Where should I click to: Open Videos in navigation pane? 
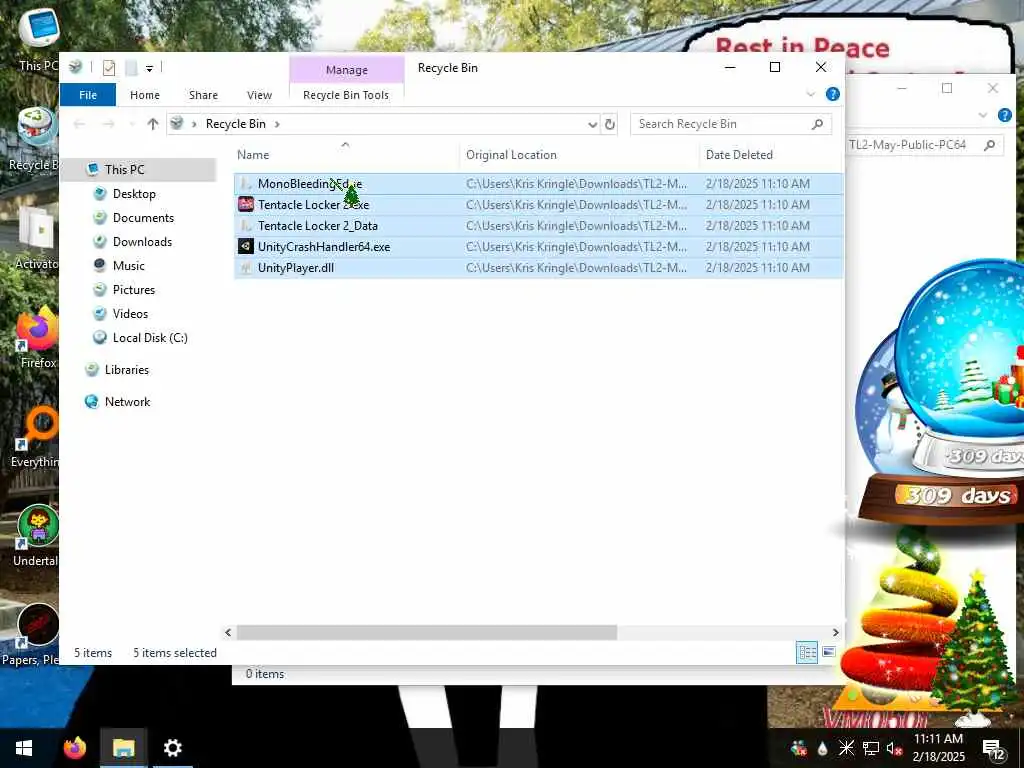tap(130, 314)
